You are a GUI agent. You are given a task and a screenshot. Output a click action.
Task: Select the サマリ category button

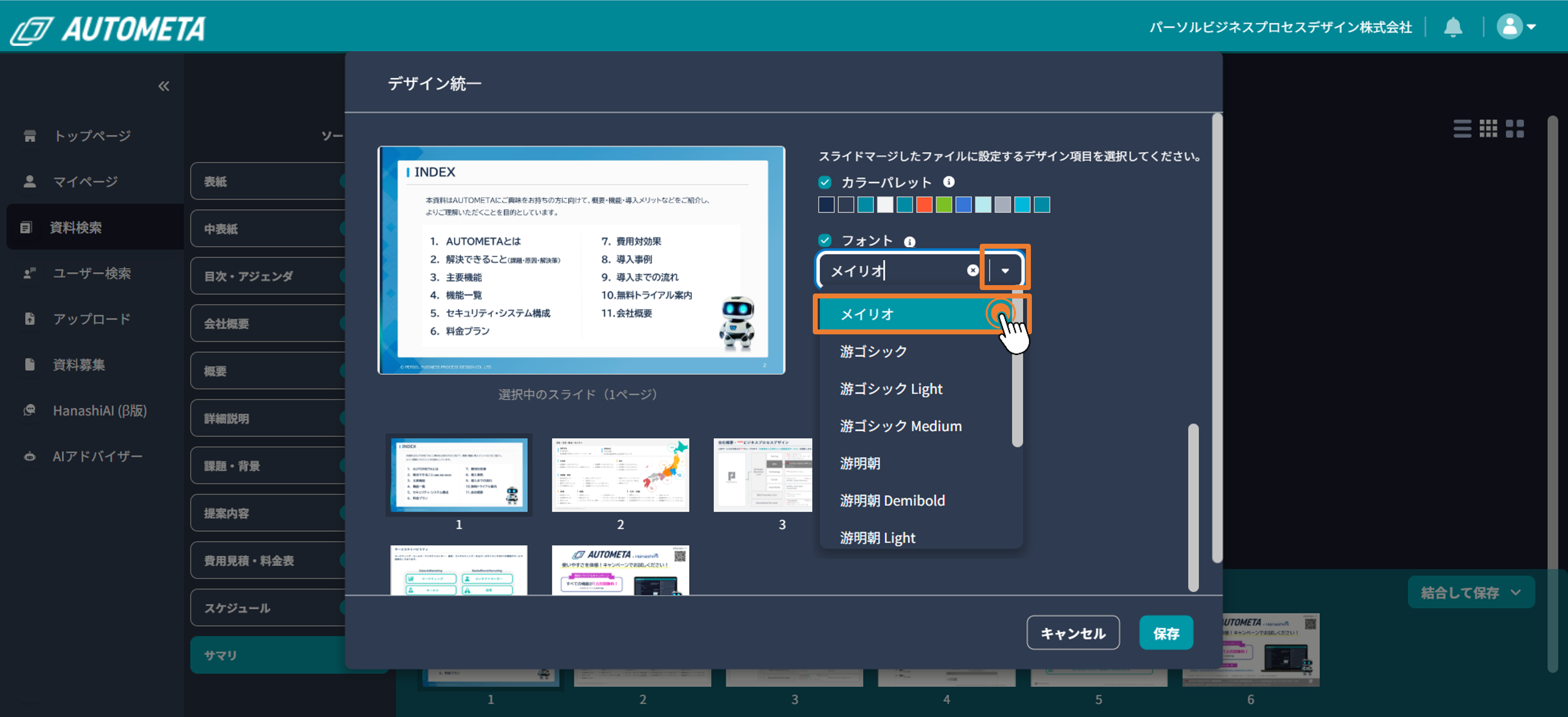click(x=268, y=655)
